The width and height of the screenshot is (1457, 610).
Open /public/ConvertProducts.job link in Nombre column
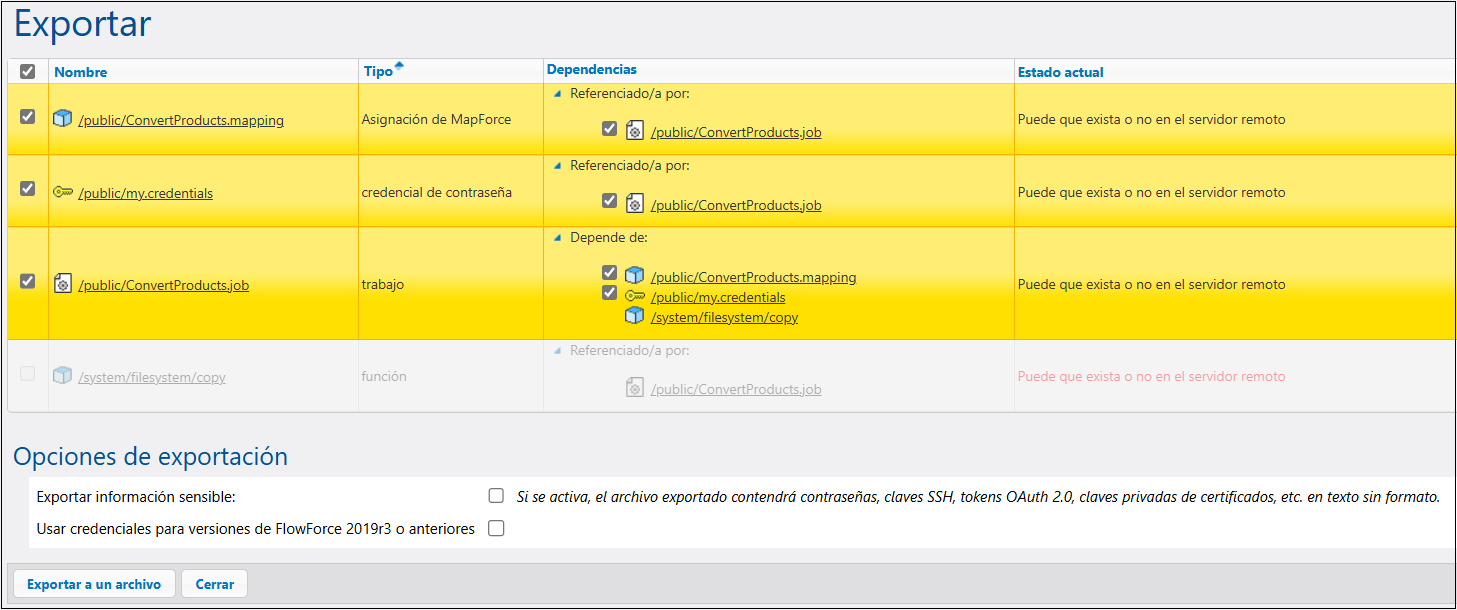click(163, 285)
